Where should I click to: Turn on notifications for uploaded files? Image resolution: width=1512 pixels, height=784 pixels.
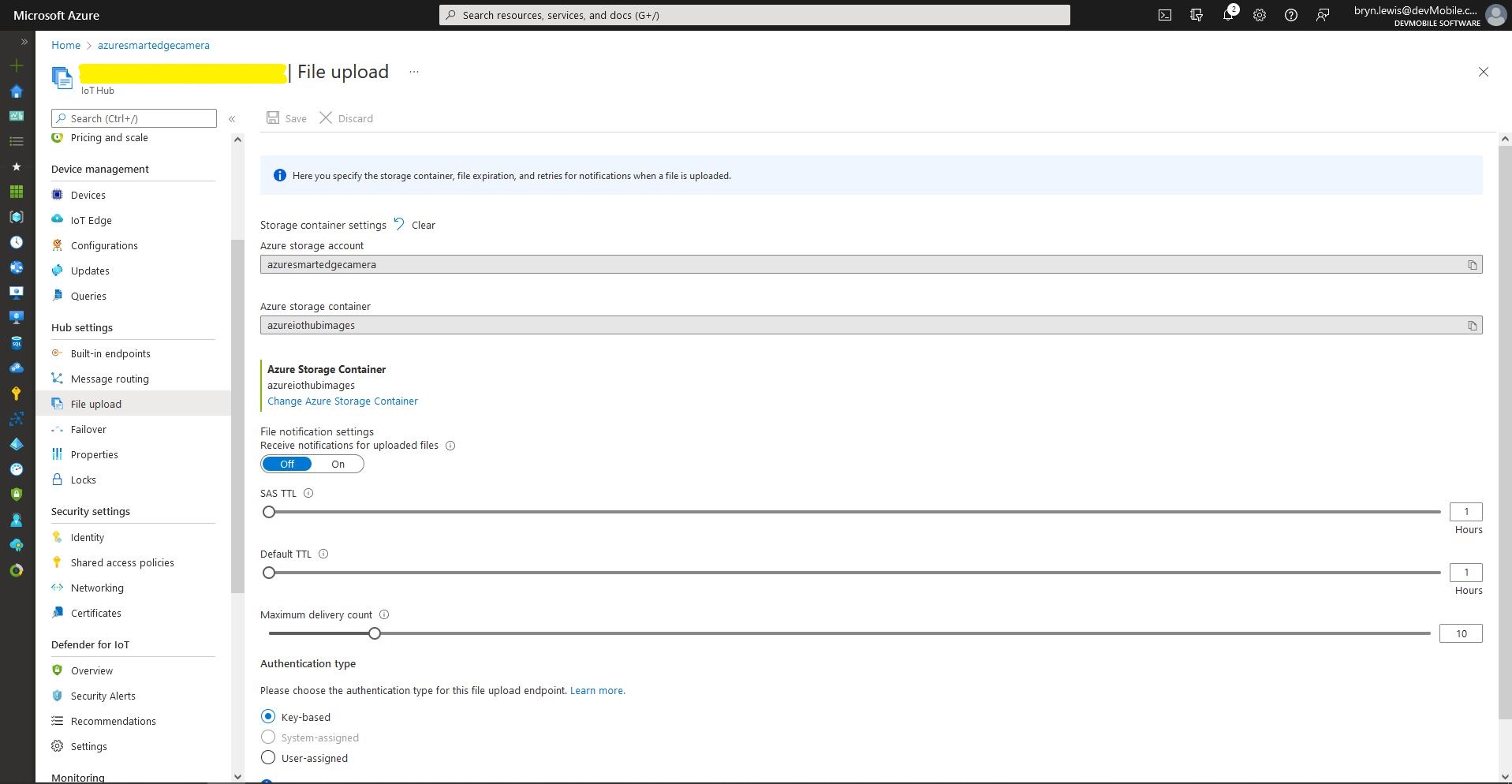[338, 465]
